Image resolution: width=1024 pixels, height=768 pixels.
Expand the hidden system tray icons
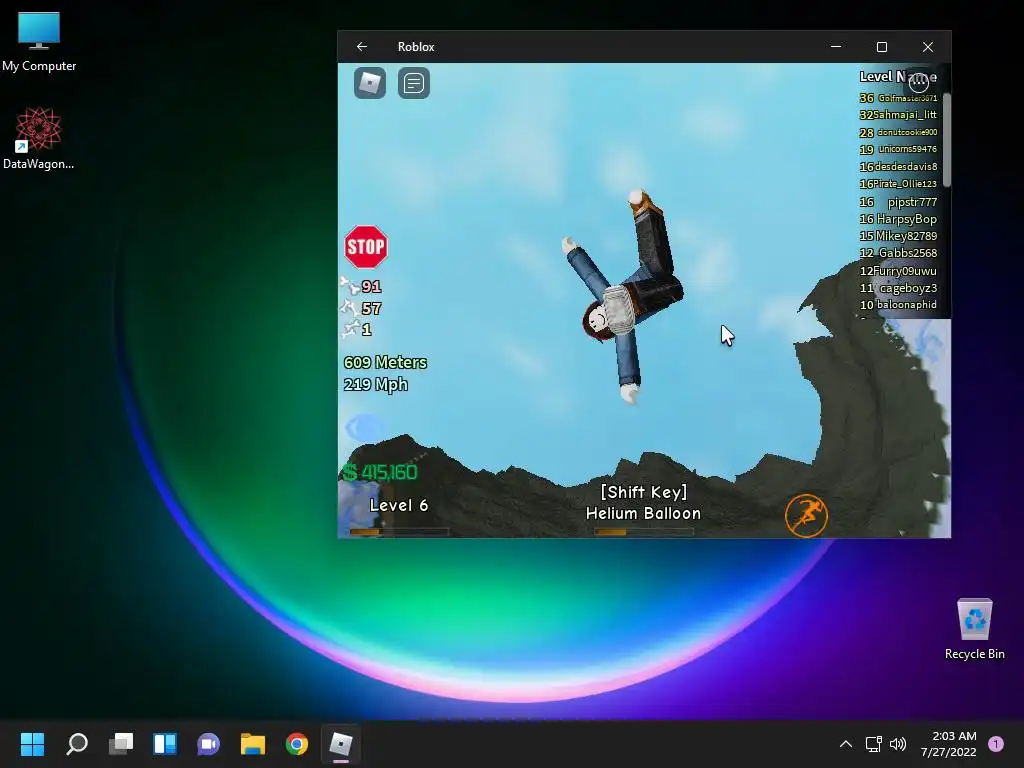(x=846, y=744)
